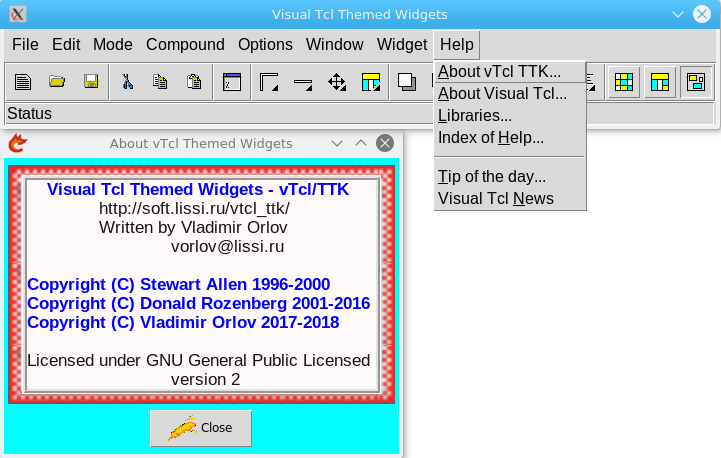Open the Compound menu
The height and width of the screenshot is (458, 721).
[x=185, y=44]
